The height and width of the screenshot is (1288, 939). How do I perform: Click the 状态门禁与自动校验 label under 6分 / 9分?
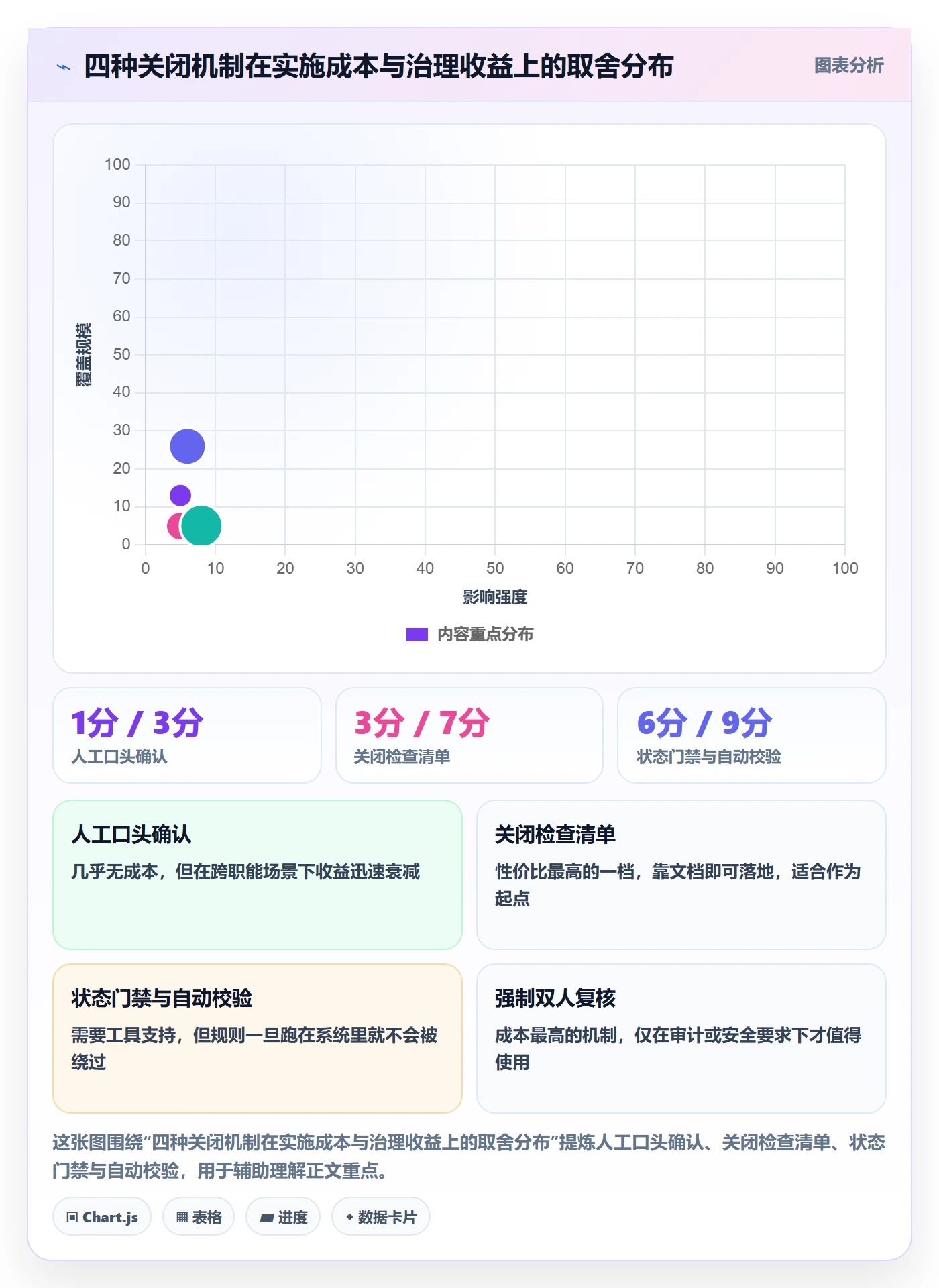tap(709, 757)
